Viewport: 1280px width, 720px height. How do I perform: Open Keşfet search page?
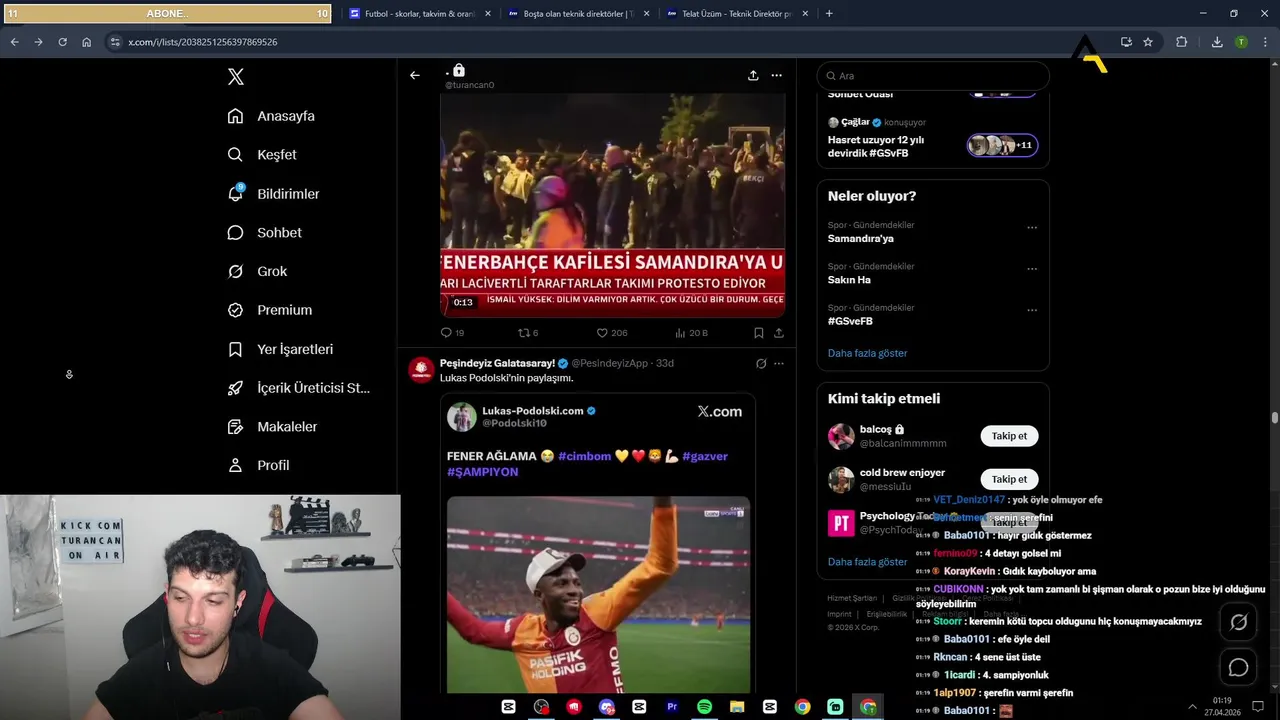click(262, 155)
